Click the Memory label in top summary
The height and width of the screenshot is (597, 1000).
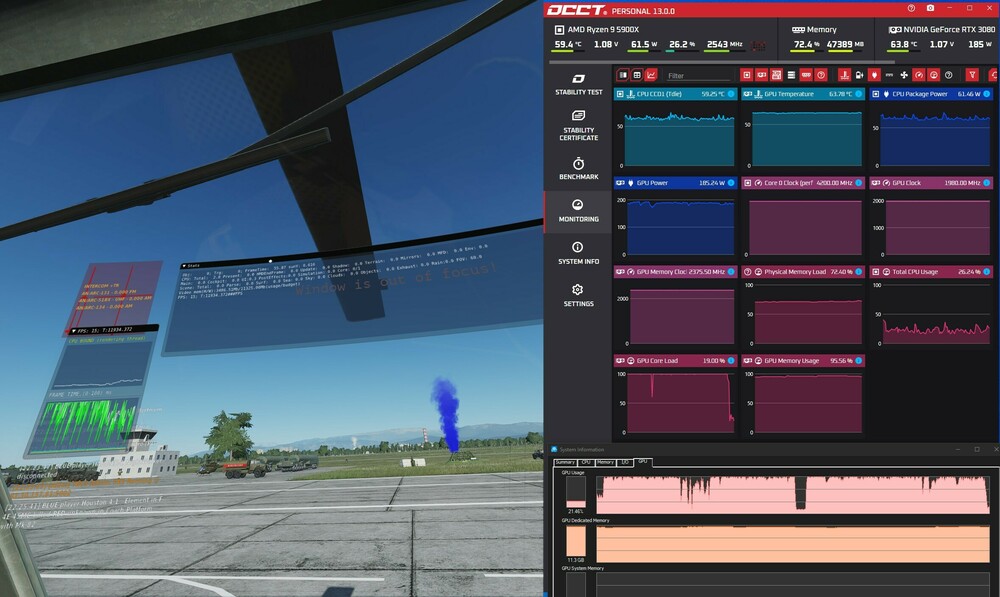click(x=821, y=29)
